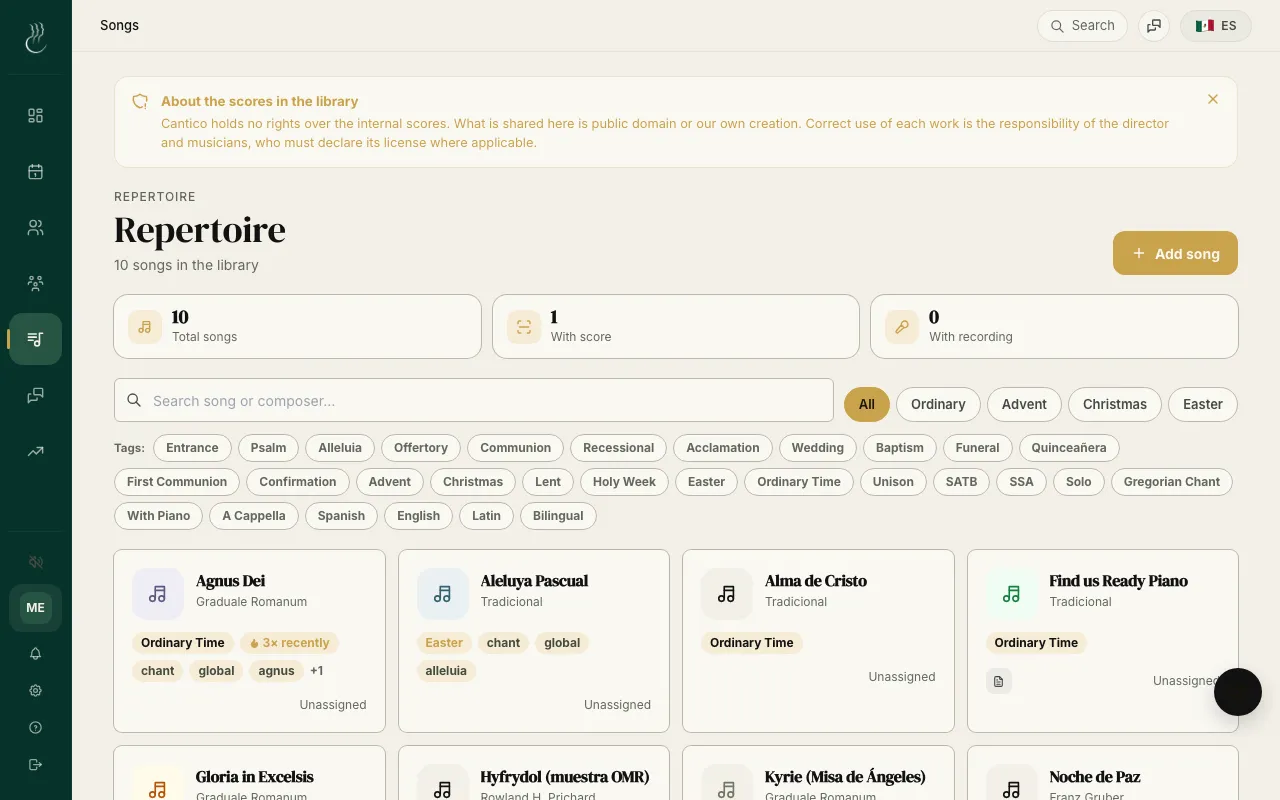
Task: Toggle the Offertory tag
Action: point(421,448)
